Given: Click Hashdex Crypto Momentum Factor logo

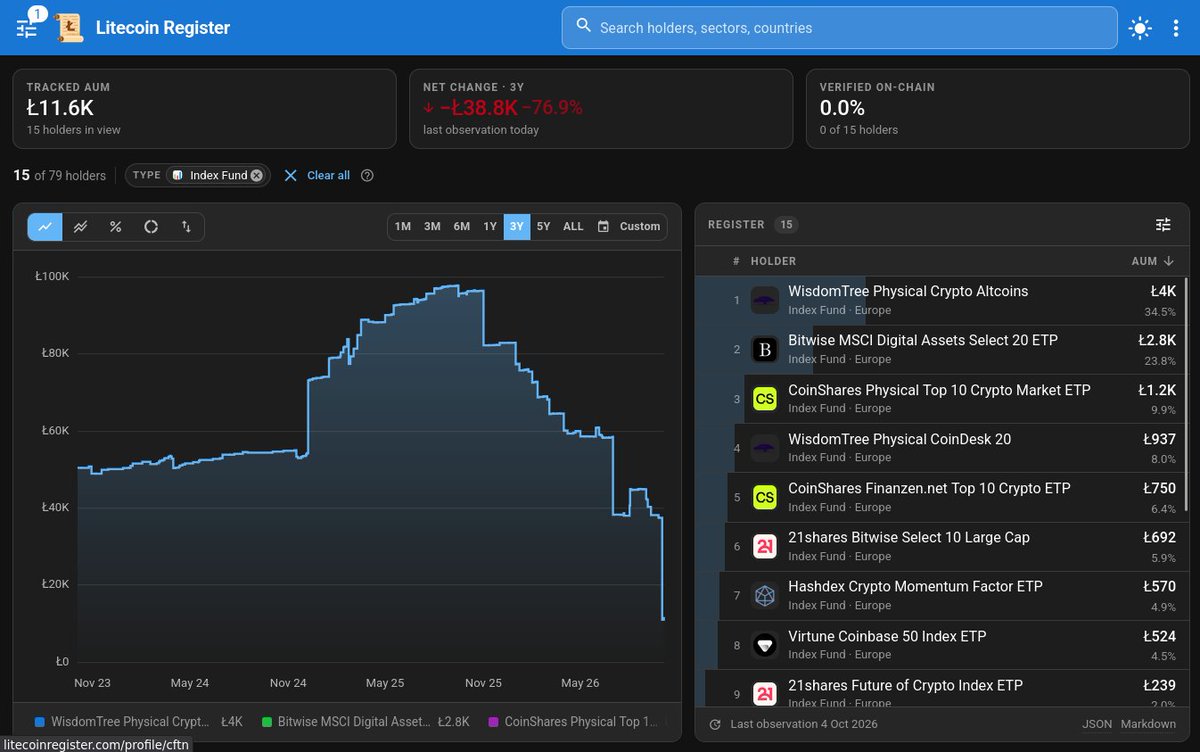Looking at the screenshot, I should click(x=765, y=596).
